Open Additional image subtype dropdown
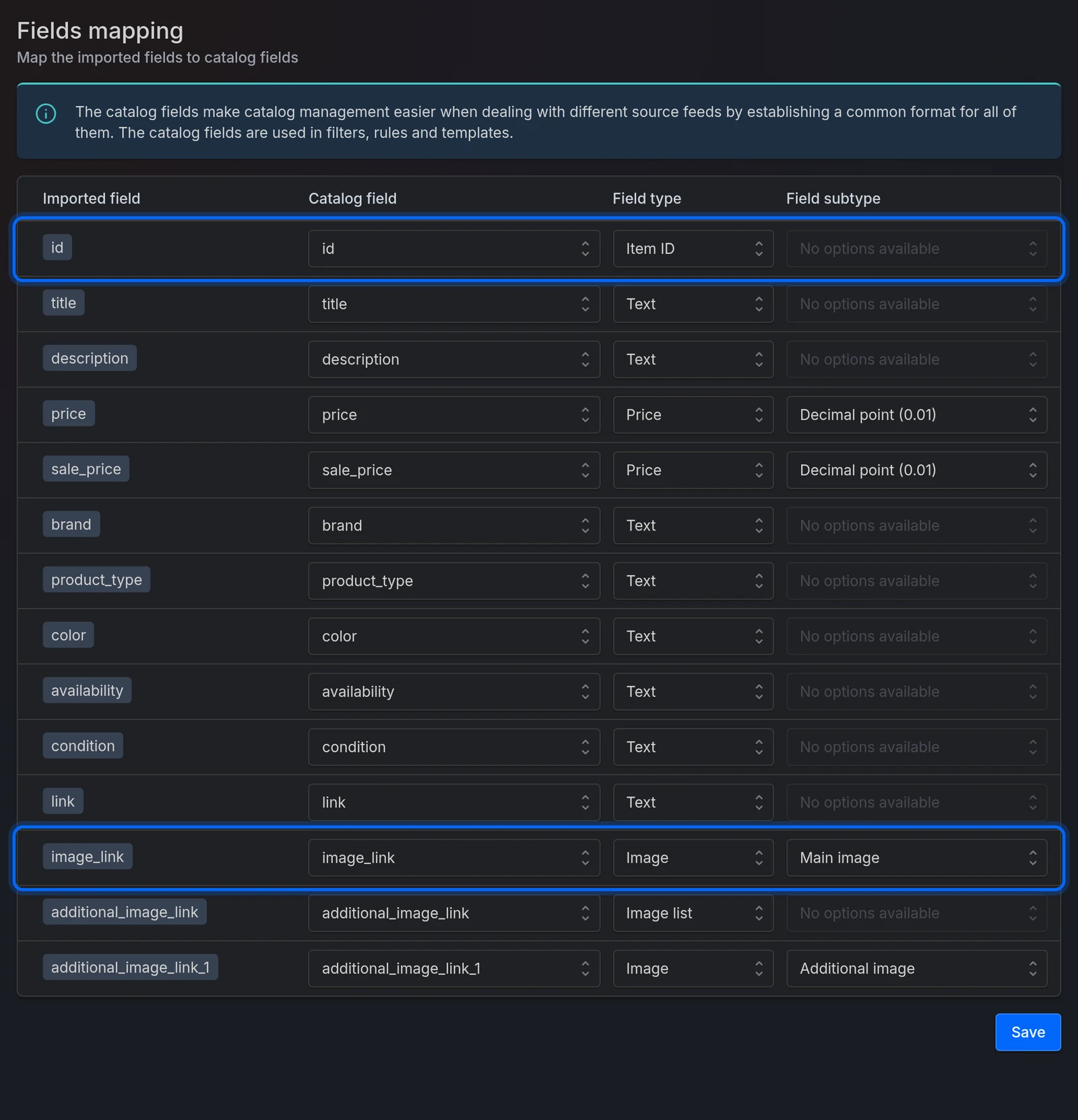Viewport: 1078px width, 1120px height. pos(917,968)
